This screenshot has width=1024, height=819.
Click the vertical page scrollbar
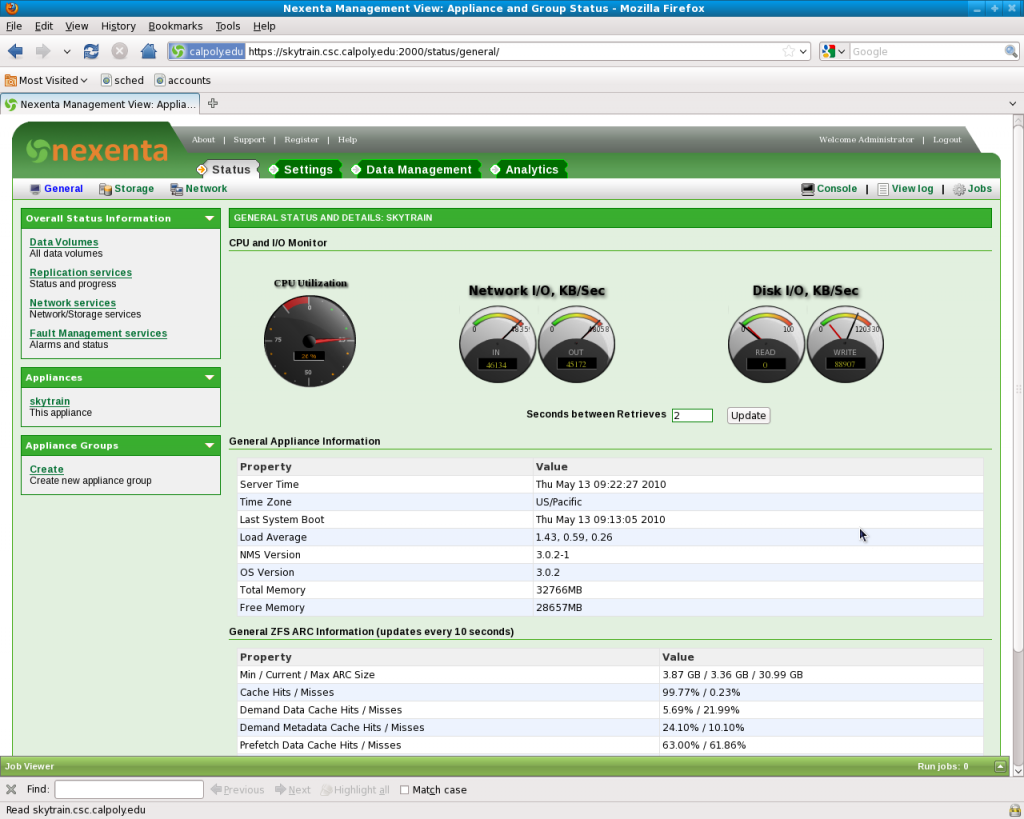[1017, 389]
